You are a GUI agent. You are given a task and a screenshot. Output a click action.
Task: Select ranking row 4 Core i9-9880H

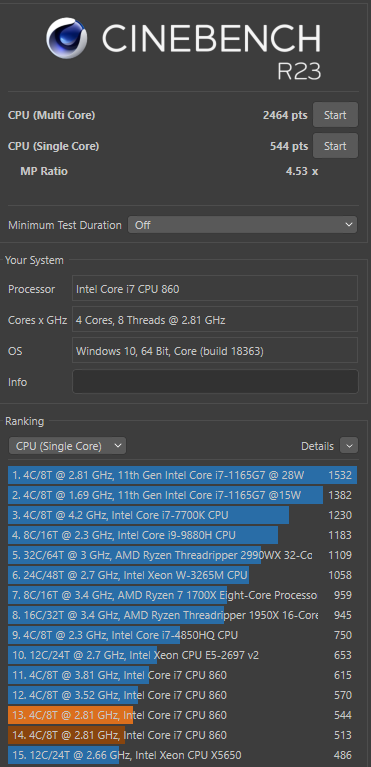pos(183,535)
